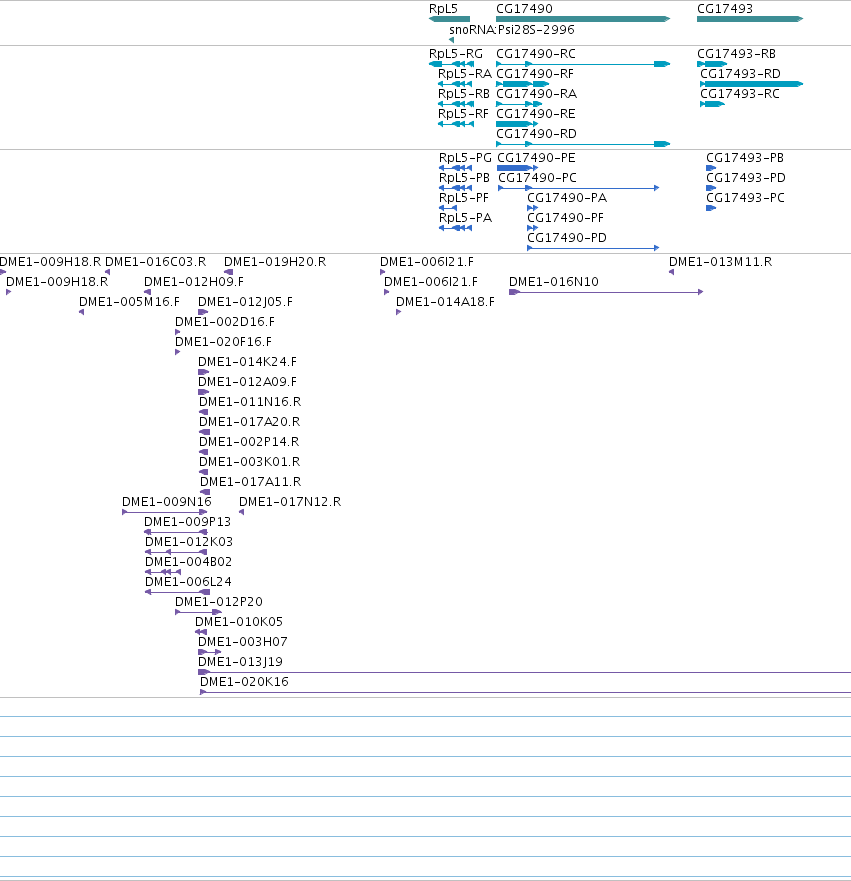Select protein RpL5-PG label
851x881 pixels.
tap(465, 158)
